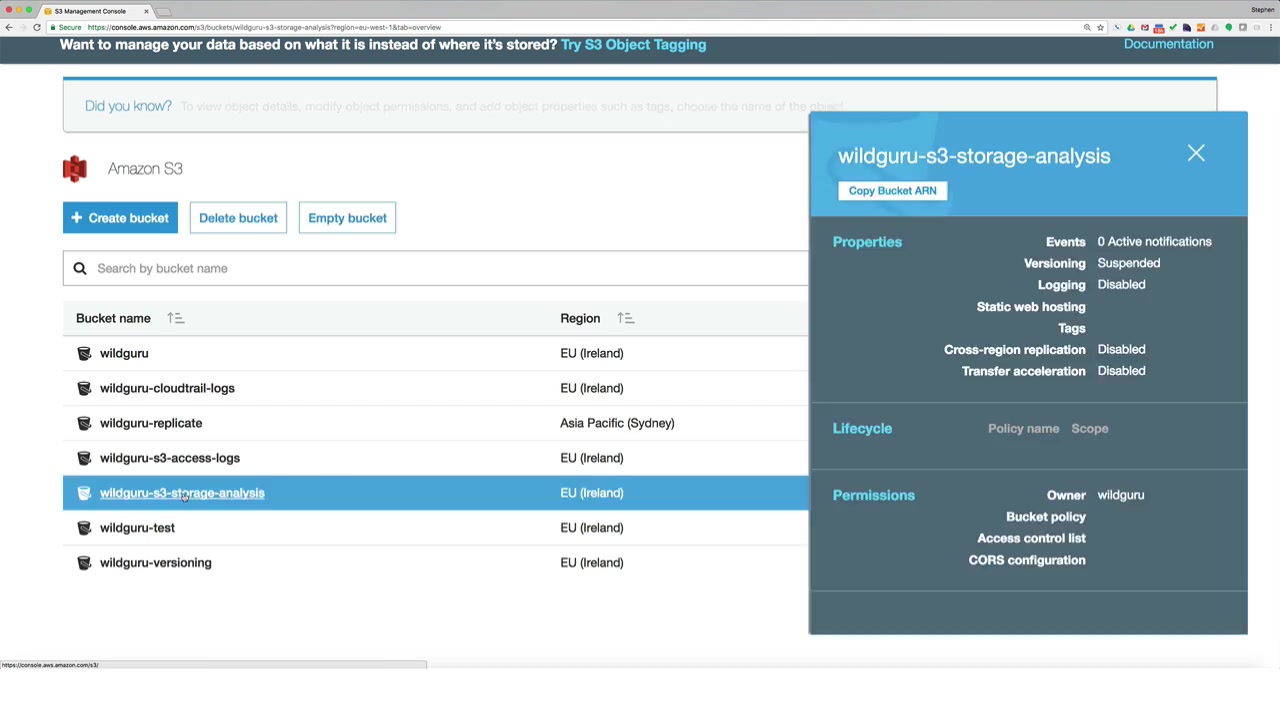Click the Secure padlock site info
This screenshot has width=1280, height=720.
click(65, 27)
